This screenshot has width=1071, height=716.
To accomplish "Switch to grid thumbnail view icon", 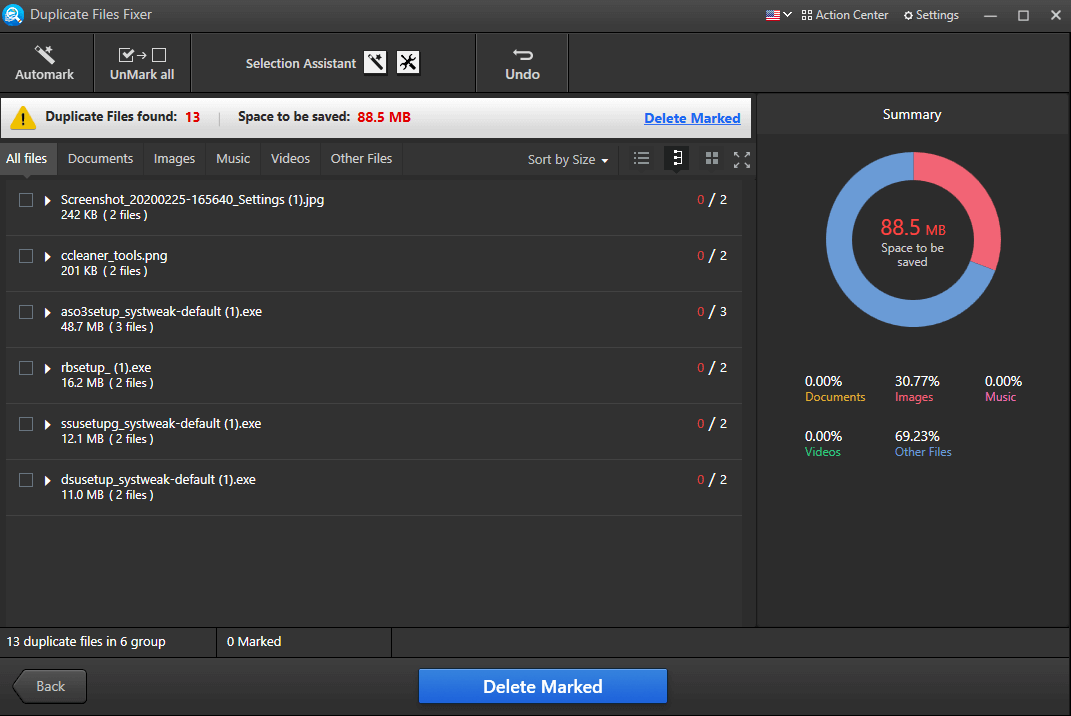I will click(x=712, y=159).
